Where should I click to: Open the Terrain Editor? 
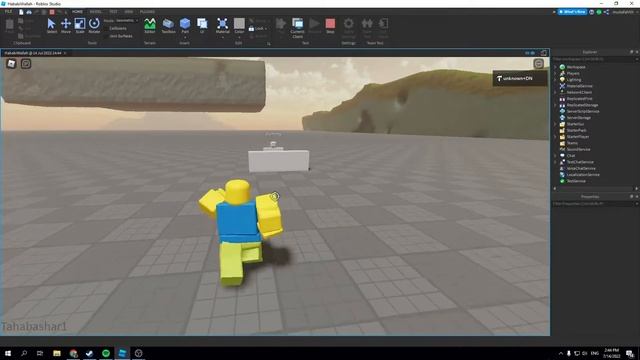point(150,25)
